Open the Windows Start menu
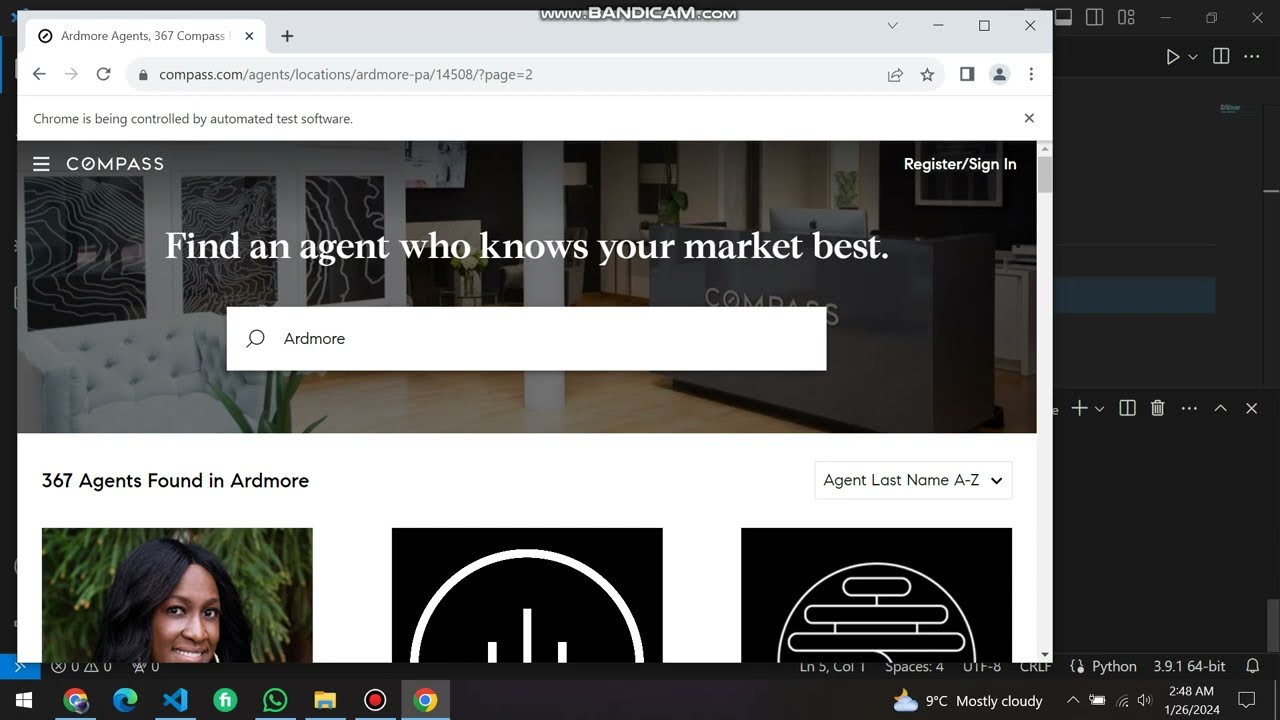 click(x=24, y=700)
